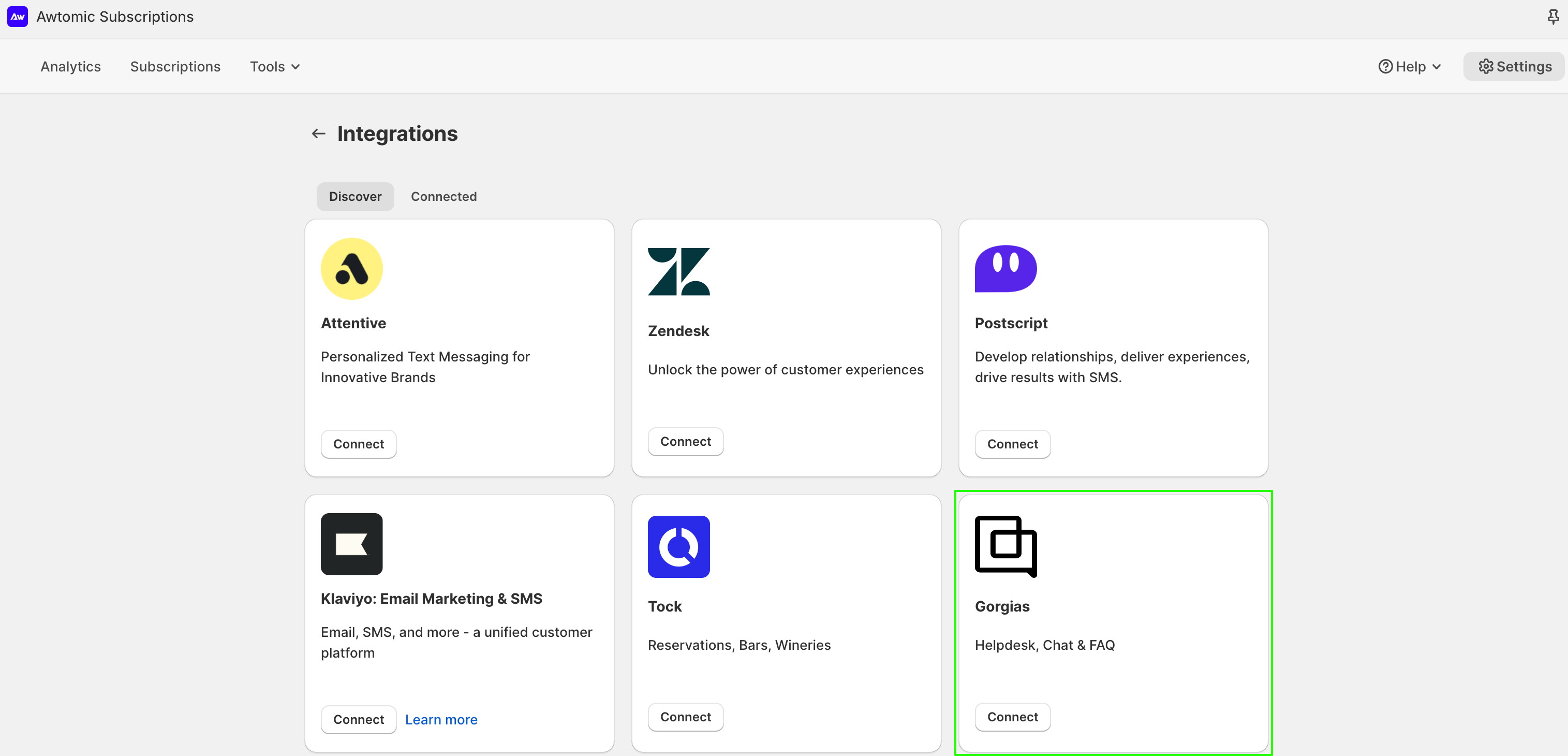Viewport: 1568px width, 756px height.
Task: Connect the Gorgias integration
Action: [x=1012, y=717]
